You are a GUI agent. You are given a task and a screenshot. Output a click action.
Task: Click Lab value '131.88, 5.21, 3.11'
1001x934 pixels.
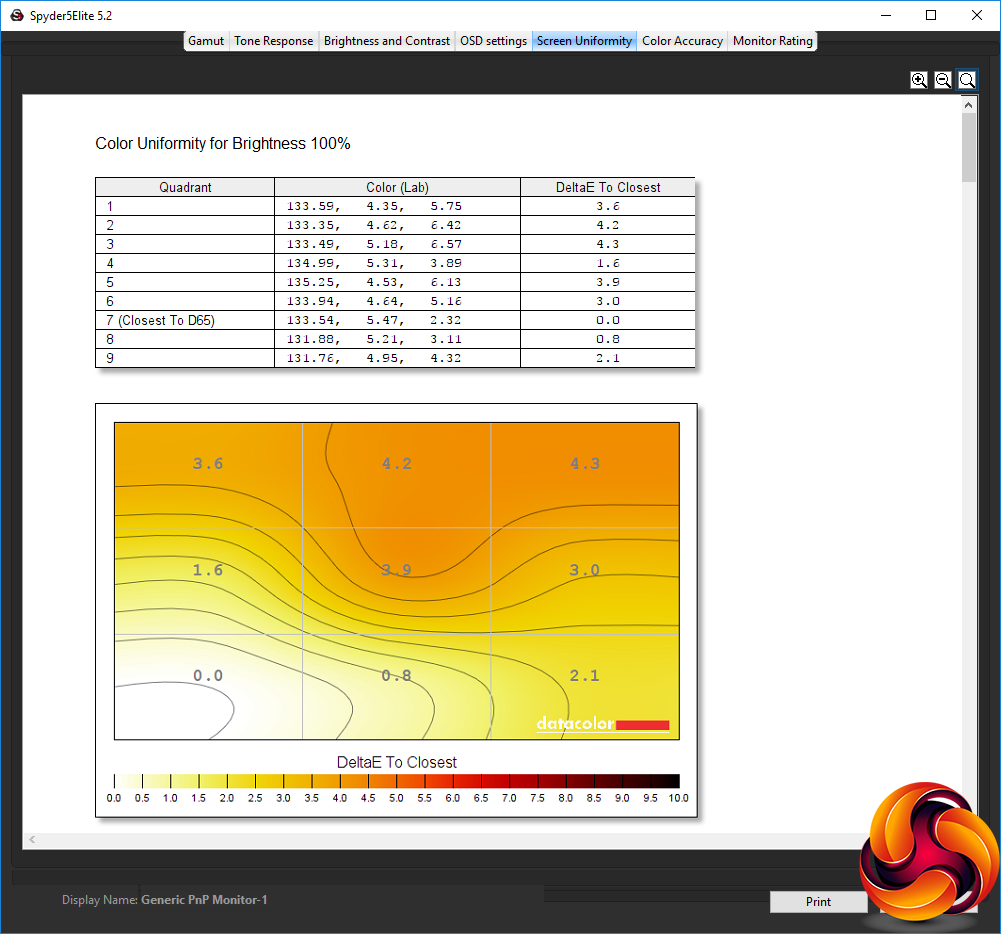point(374,339)
